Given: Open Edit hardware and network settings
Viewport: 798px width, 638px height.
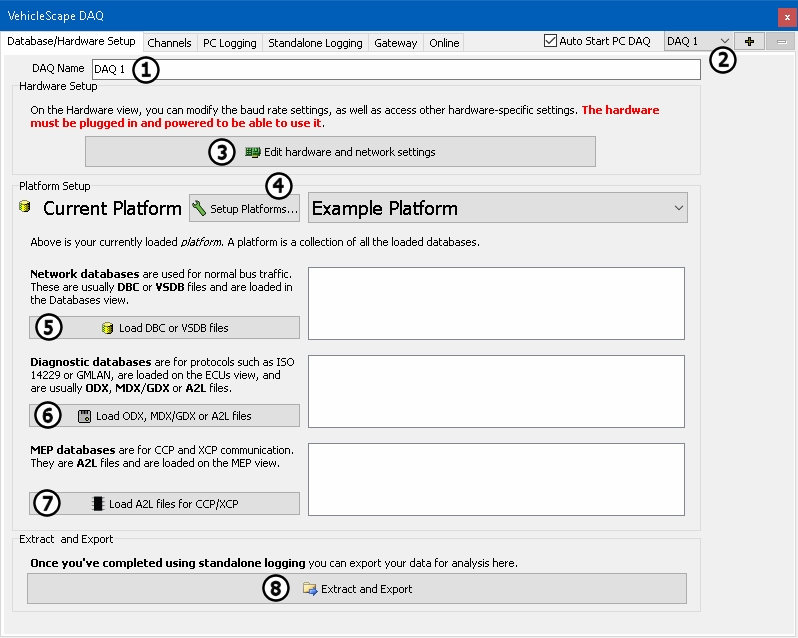Looking at the screenshot, I should click(340, 152).
